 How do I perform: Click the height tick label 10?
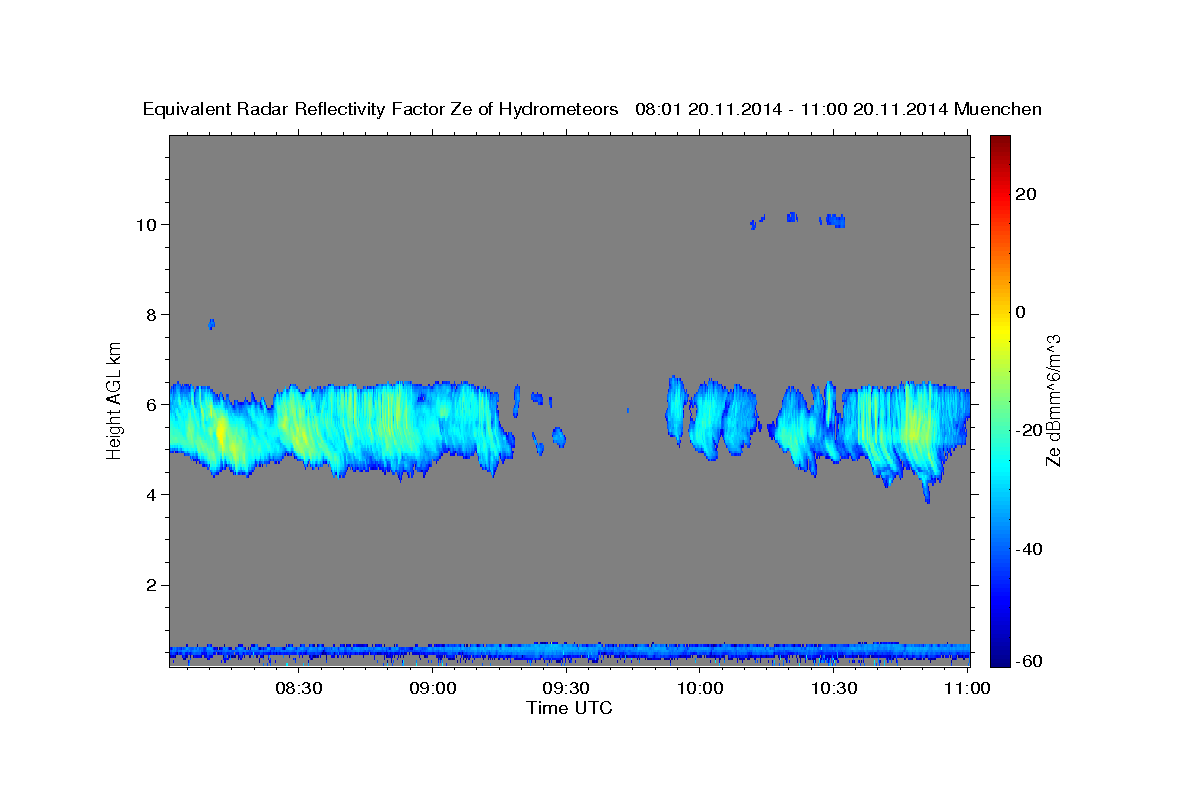pyautogui.click(x=149, y=224)
